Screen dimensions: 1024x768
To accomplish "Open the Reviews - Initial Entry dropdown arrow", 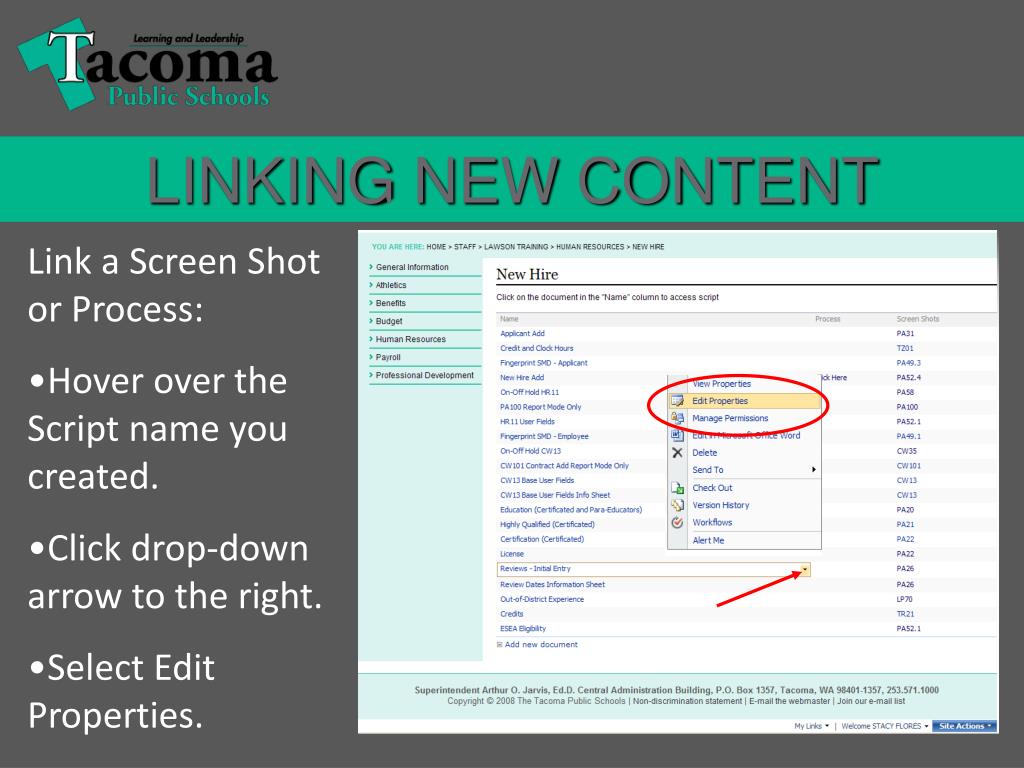I will point(805,569).
